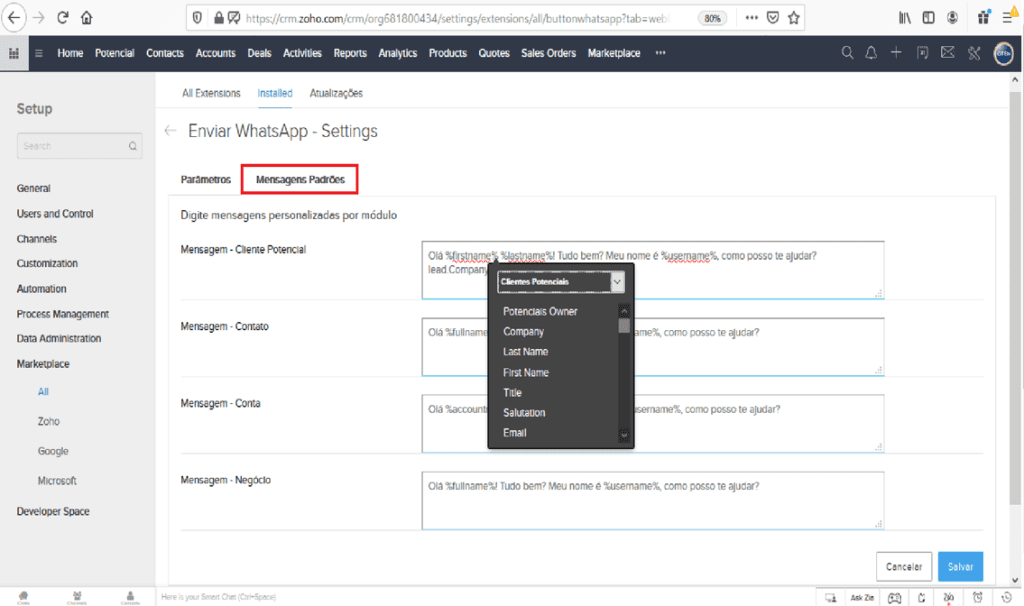Open the mail envelope icon
This screenshot has height=606, width=1024.
coord(947,53)
